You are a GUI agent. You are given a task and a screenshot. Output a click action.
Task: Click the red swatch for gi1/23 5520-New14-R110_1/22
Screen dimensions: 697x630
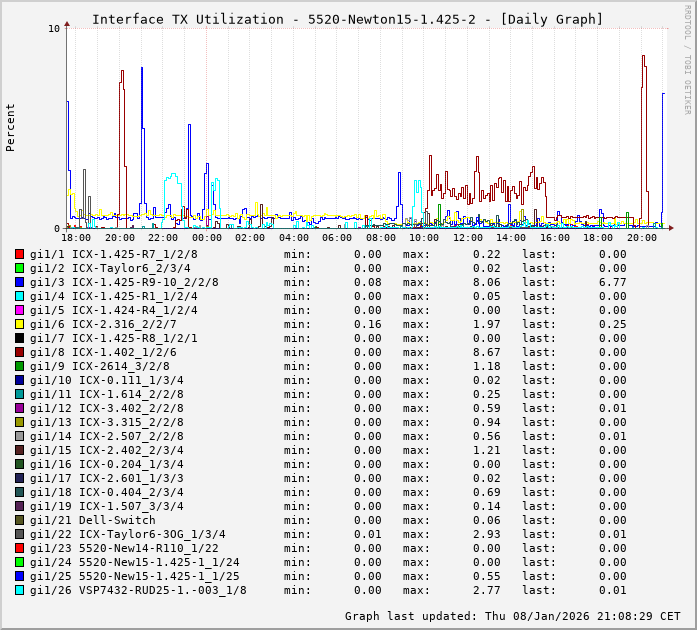19,548
